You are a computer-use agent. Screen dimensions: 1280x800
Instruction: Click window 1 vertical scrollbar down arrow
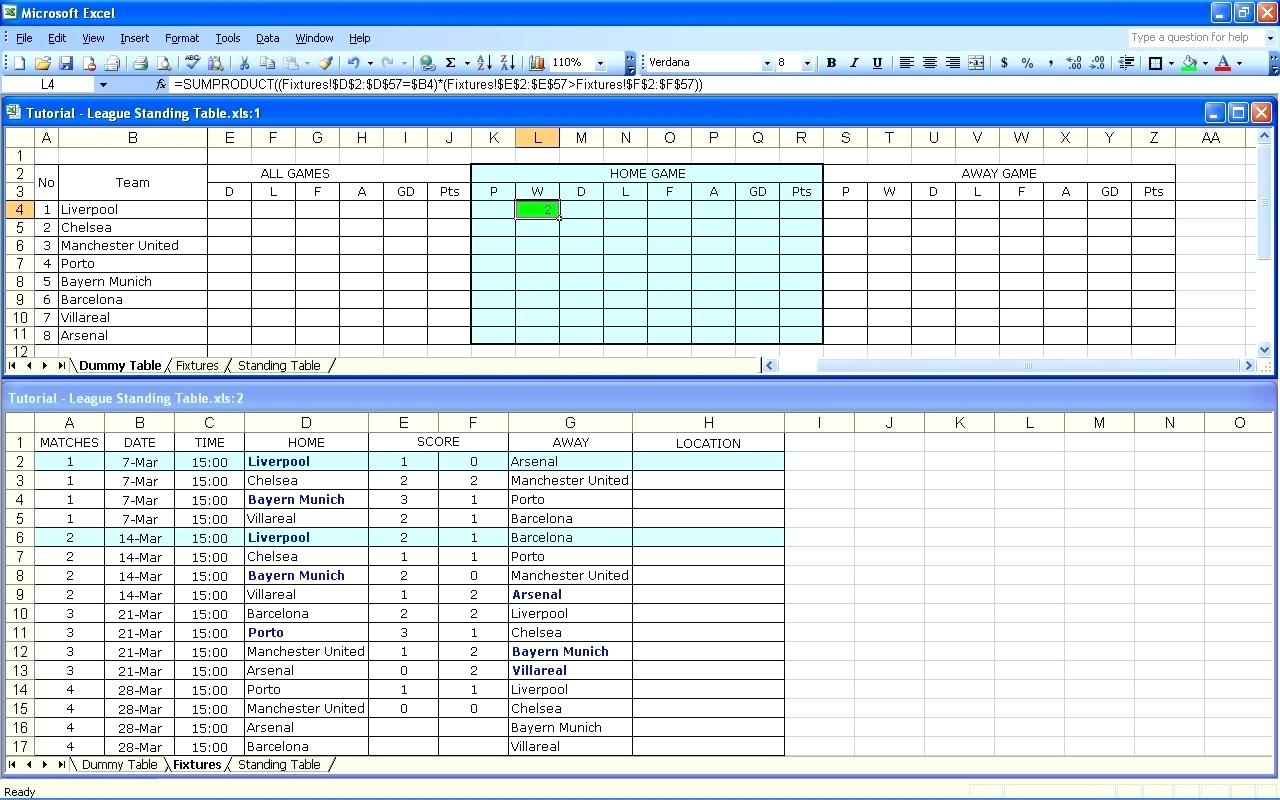[1265, 350]
